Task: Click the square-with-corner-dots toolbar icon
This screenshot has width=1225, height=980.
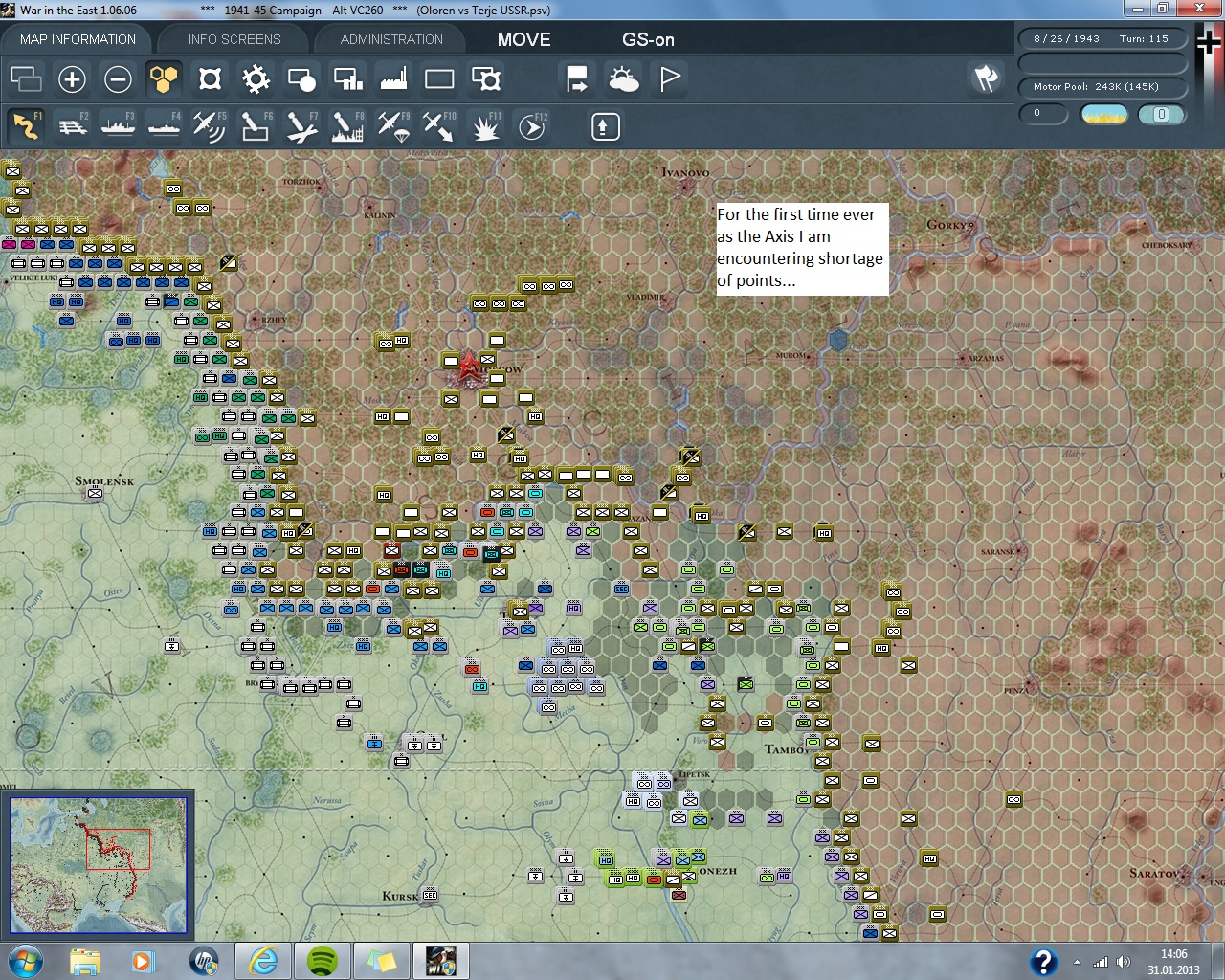Action: click(x=210, y=78)
